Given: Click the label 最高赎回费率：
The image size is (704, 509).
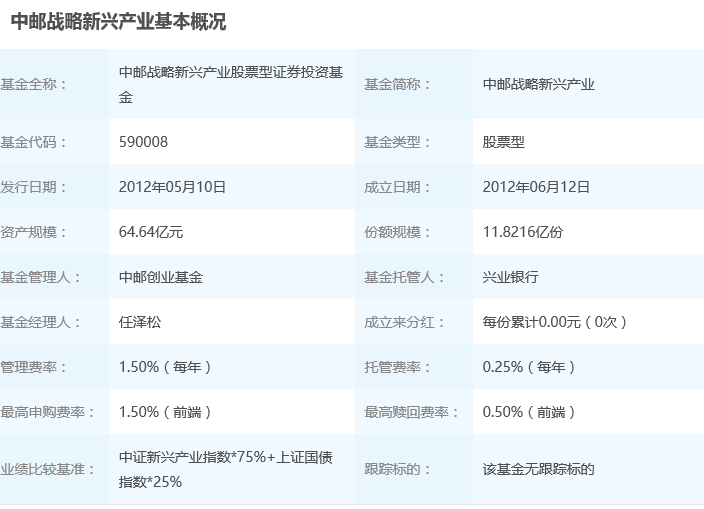Looking at the screenshot, I should click(x=412, y=412).
